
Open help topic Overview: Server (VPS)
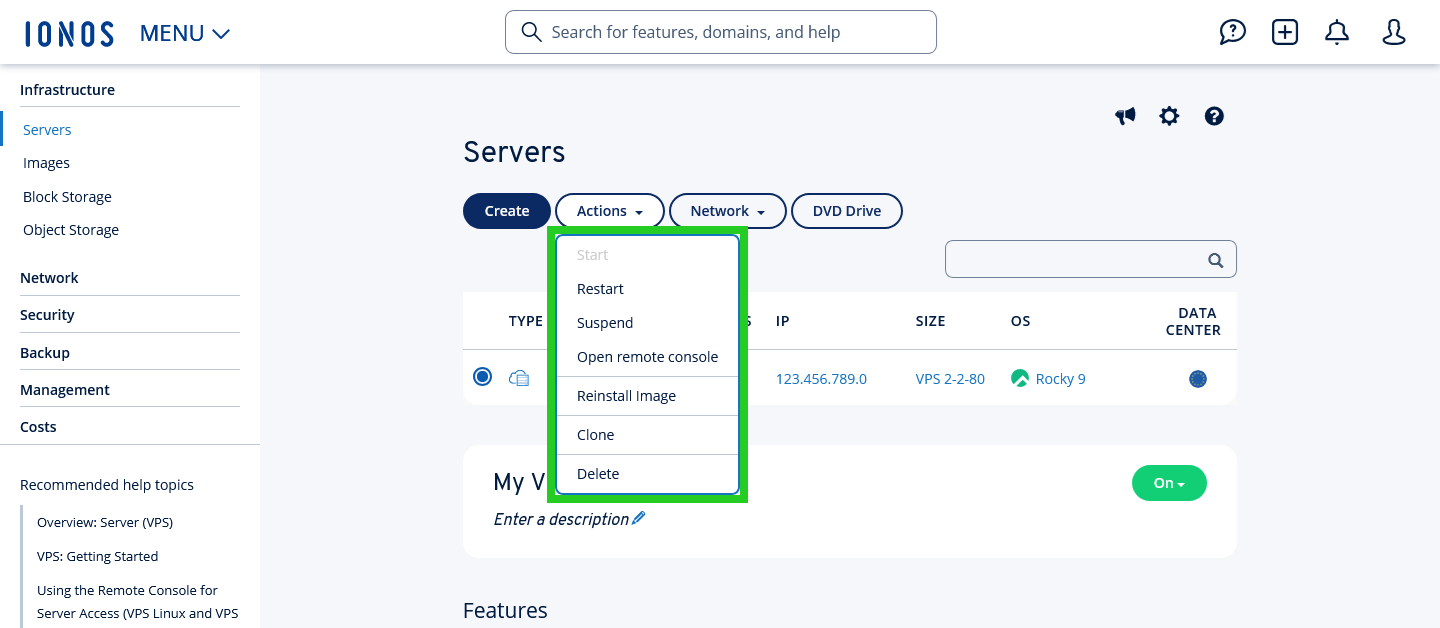pos(105,522)
